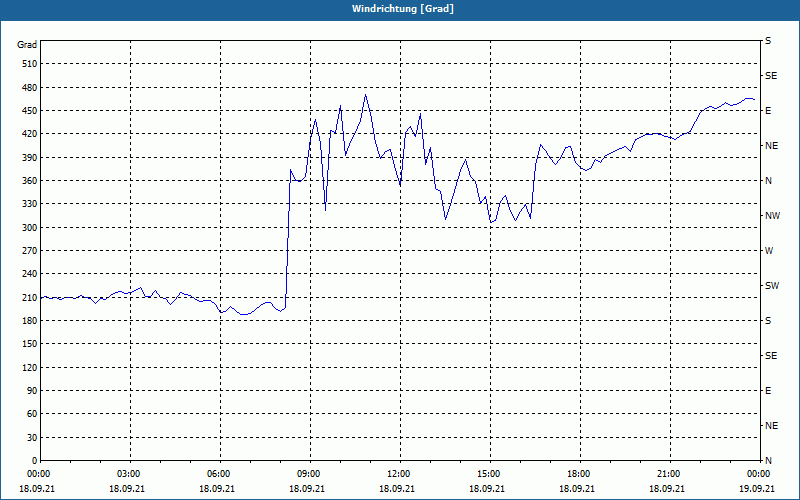Screen dimensions: 800x500
Task: Click the "330" y-axis value
Action: 30,204
